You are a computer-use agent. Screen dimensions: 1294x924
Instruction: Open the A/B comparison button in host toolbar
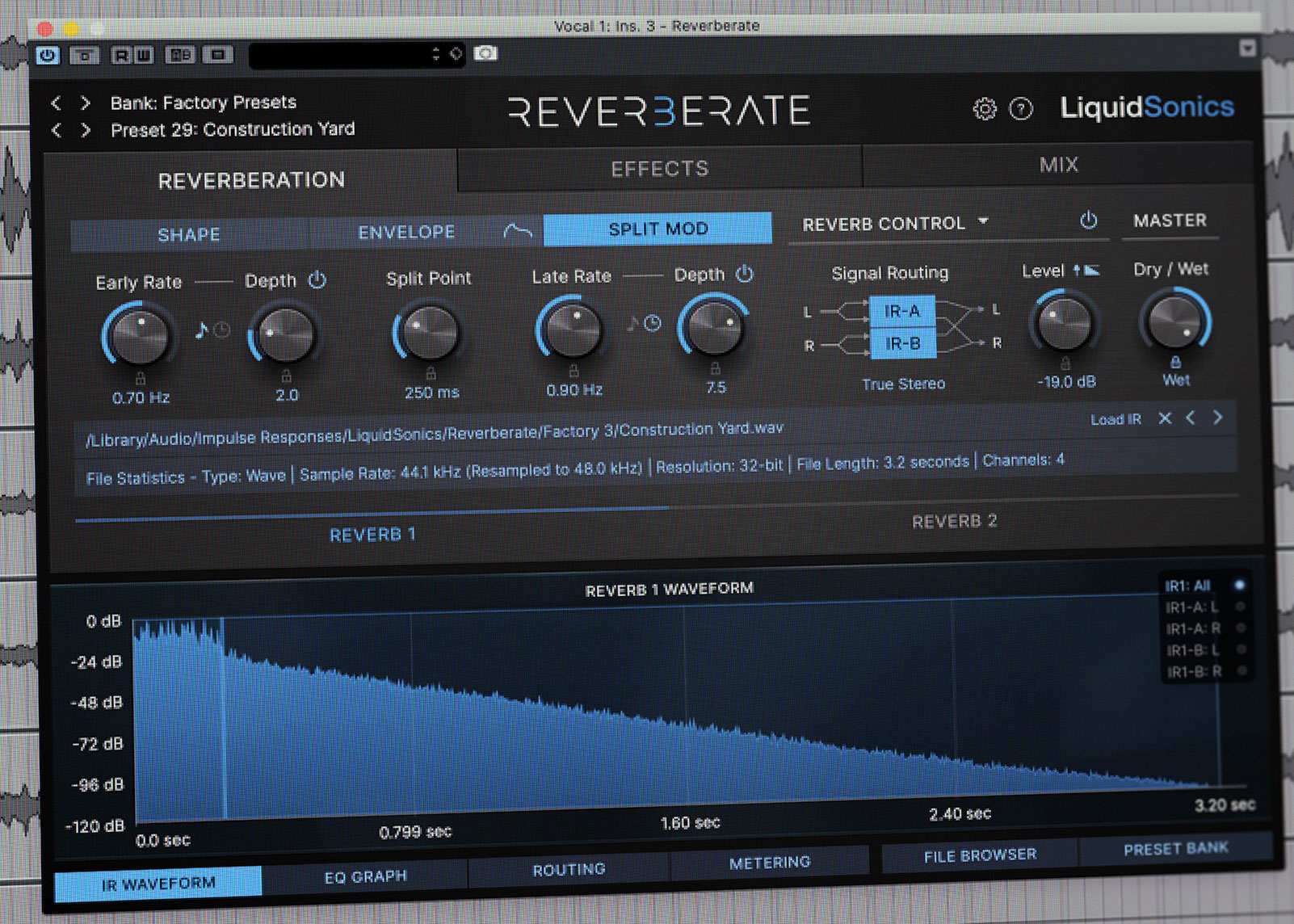pyautogui.click(x=179, y=55)
